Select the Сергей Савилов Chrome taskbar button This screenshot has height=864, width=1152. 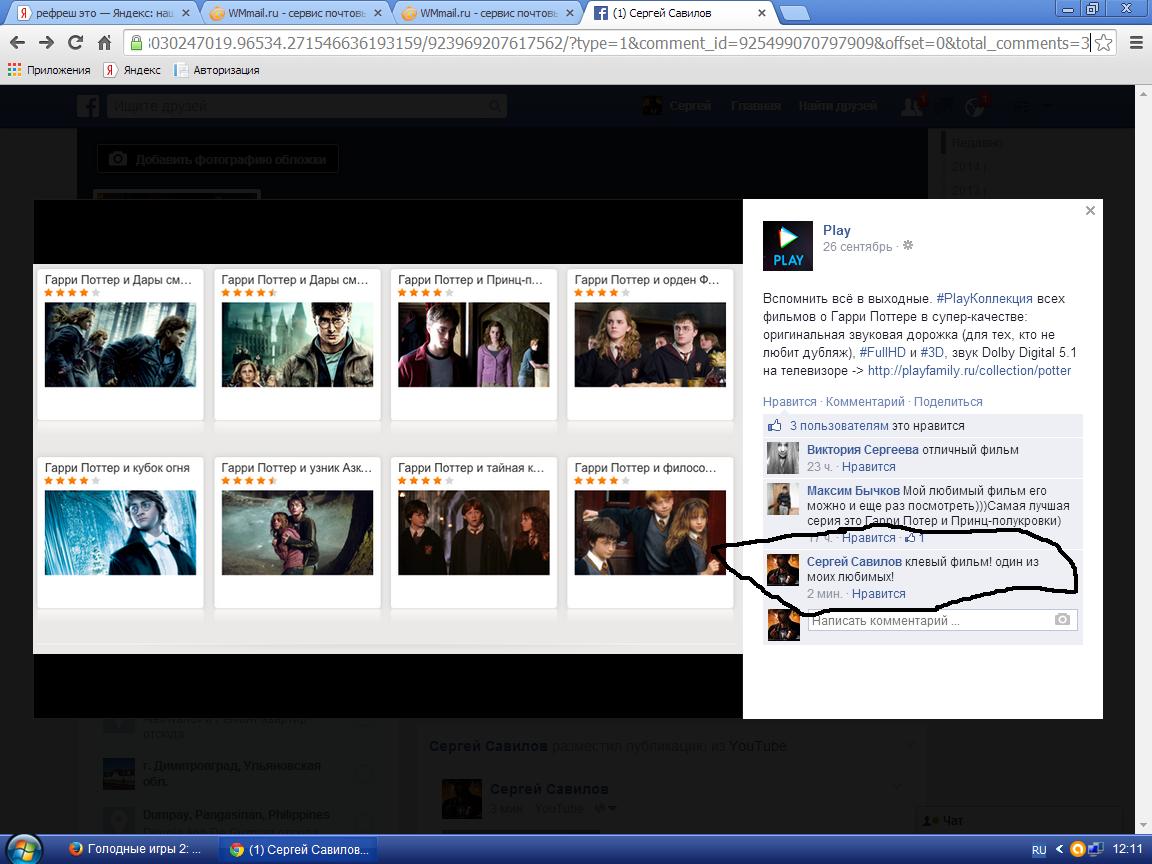coord(300,849)
